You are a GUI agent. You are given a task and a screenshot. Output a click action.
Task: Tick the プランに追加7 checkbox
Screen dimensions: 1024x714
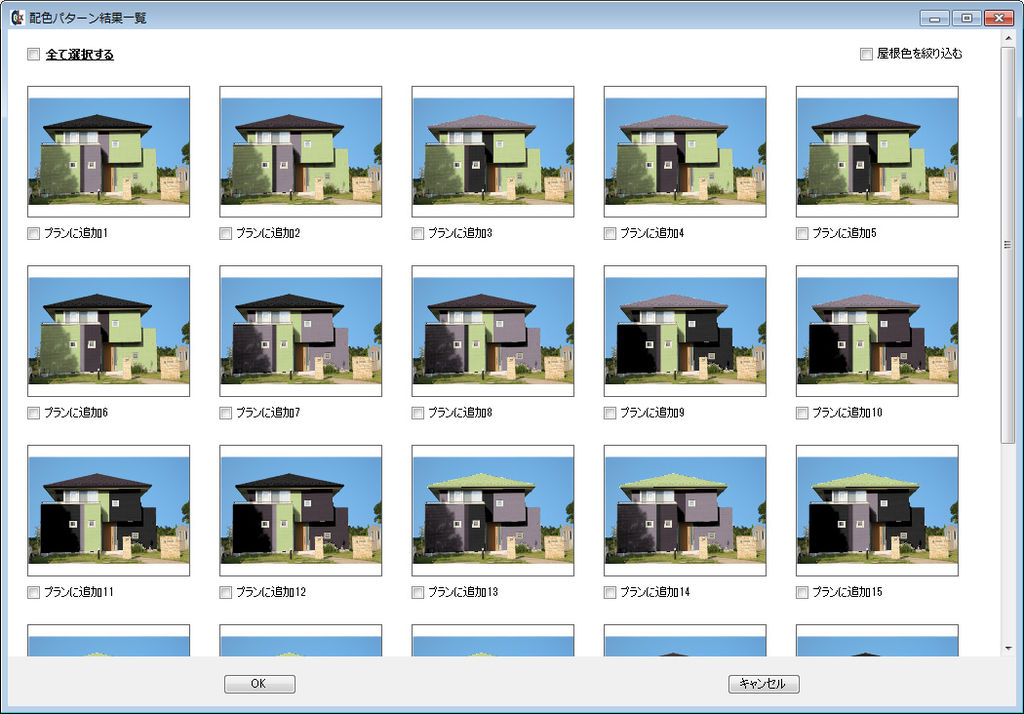coord(225,413)
